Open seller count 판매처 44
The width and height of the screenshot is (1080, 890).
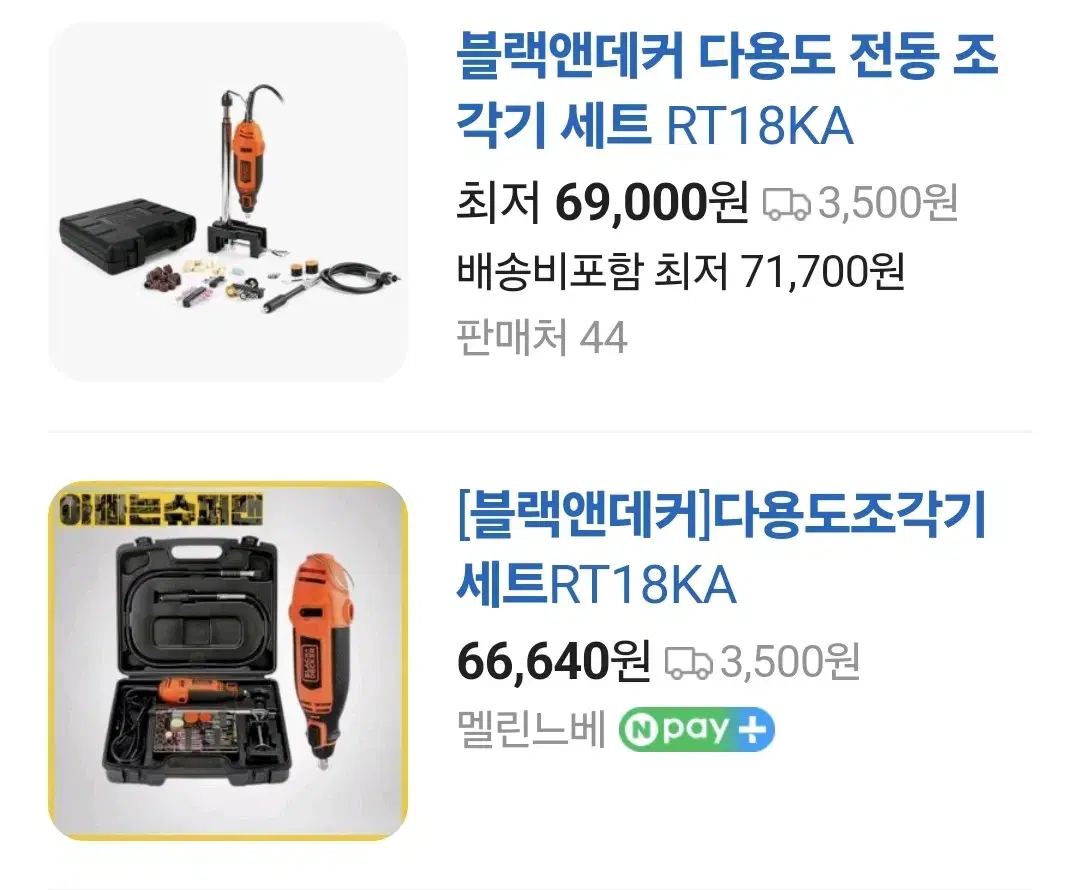[542, 338]
